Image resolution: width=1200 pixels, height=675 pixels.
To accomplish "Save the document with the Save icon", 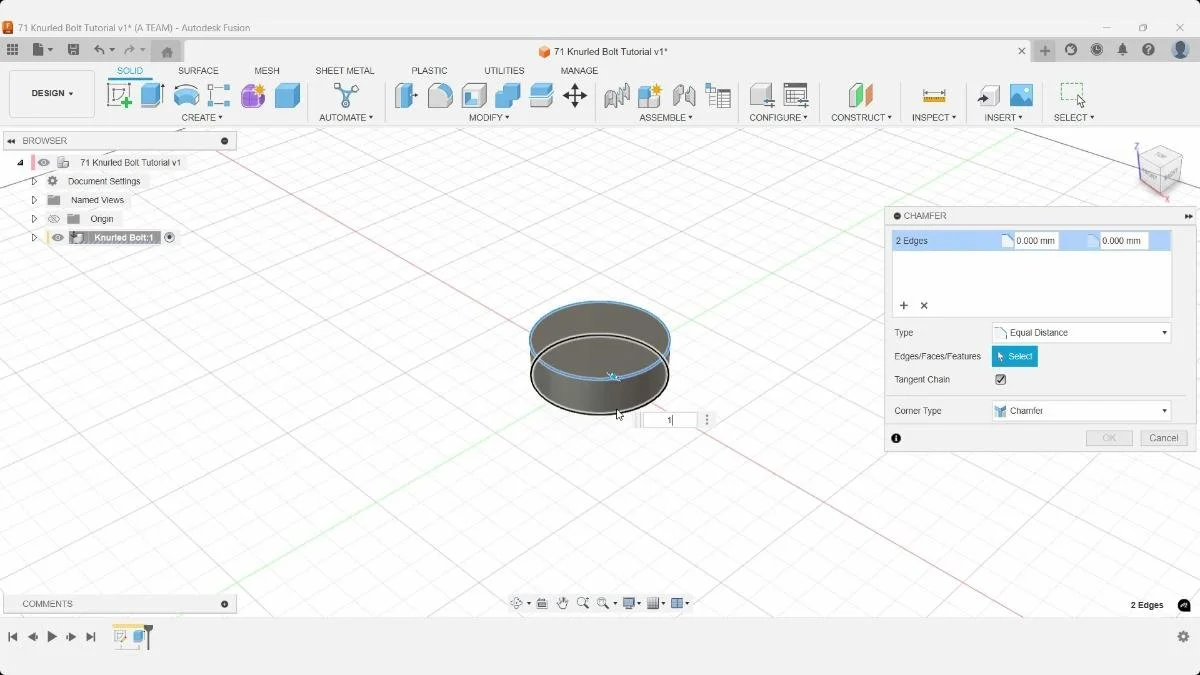I will tap(73, 50).
